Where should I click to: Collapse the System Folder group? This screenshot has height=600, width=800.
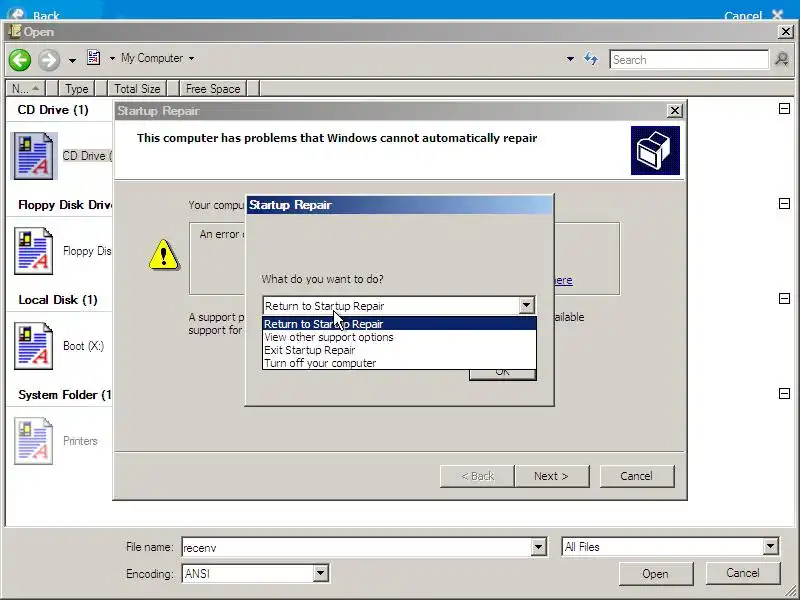(x=784, y=393)
